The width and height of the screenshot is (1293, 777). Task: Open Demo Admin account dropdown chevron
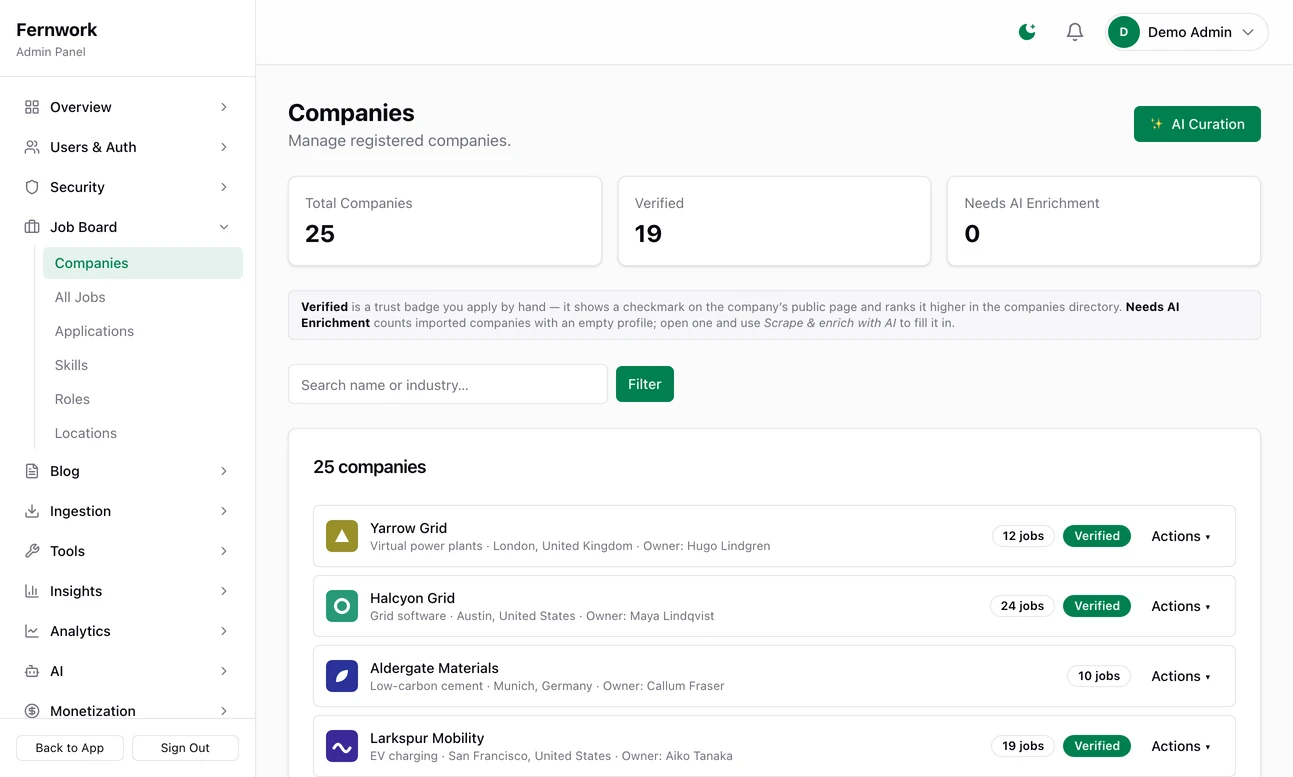pyautogui.click(x=1248, y=32)
